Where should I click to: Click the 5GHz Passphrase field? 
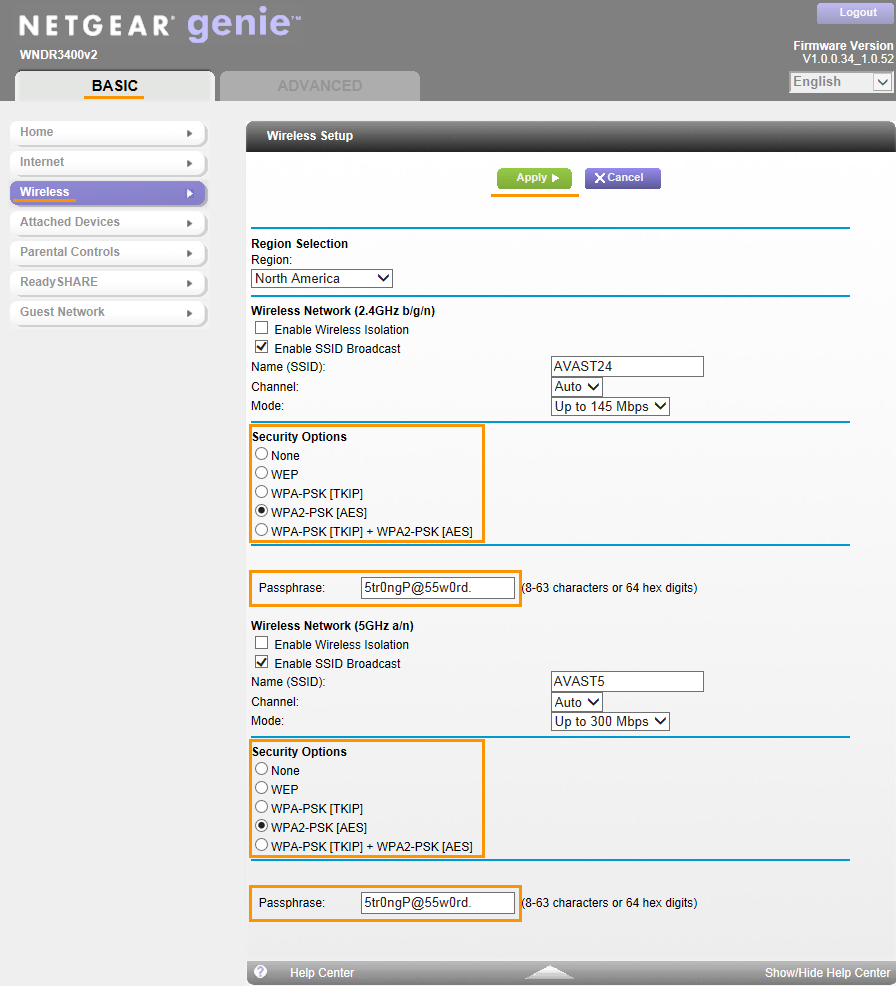[438, 903]
